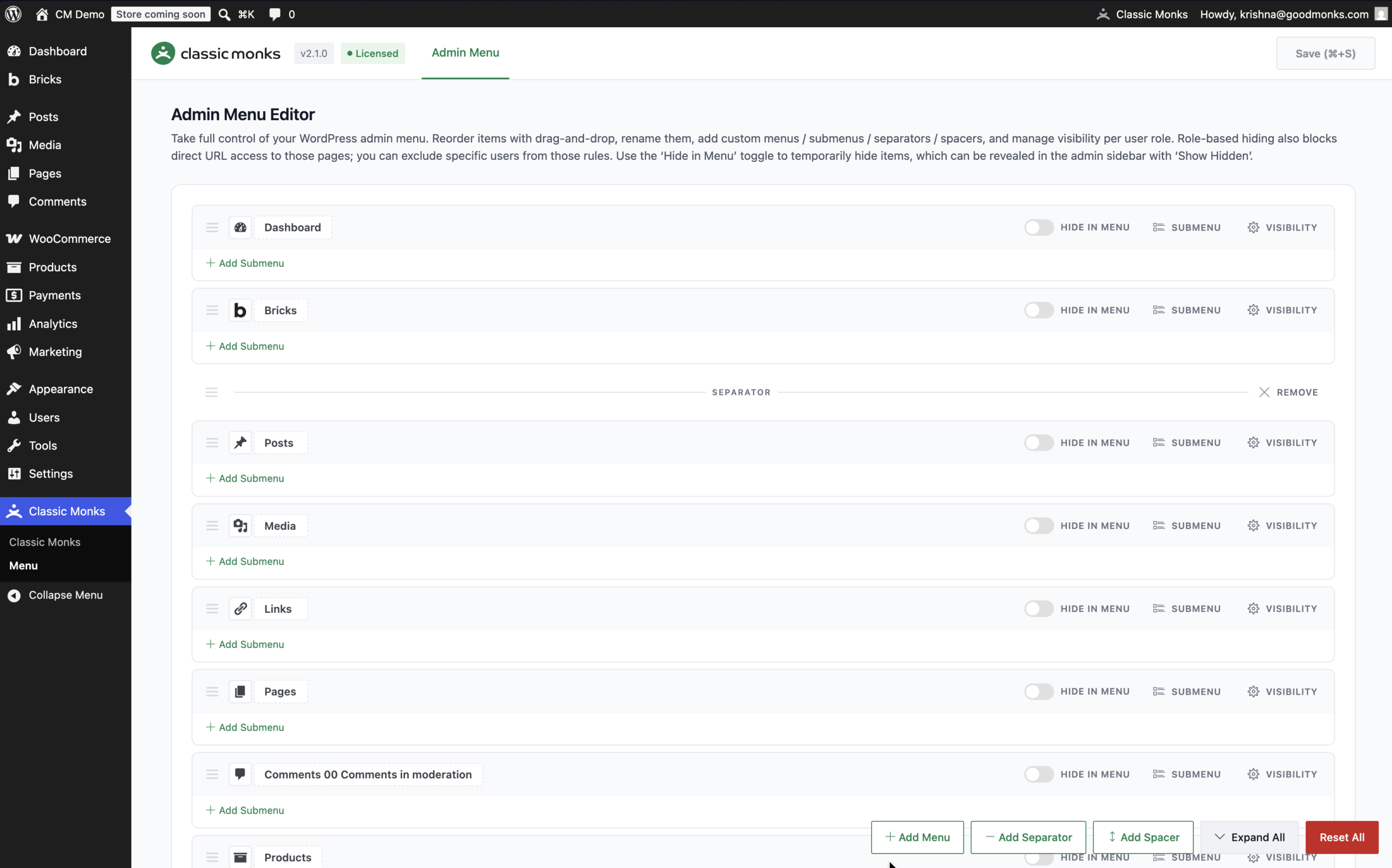Expand Submenu of Comments row
The width and height of the screenshot is (1392, 868).
pyautogui.click(x=1186, y=774)
